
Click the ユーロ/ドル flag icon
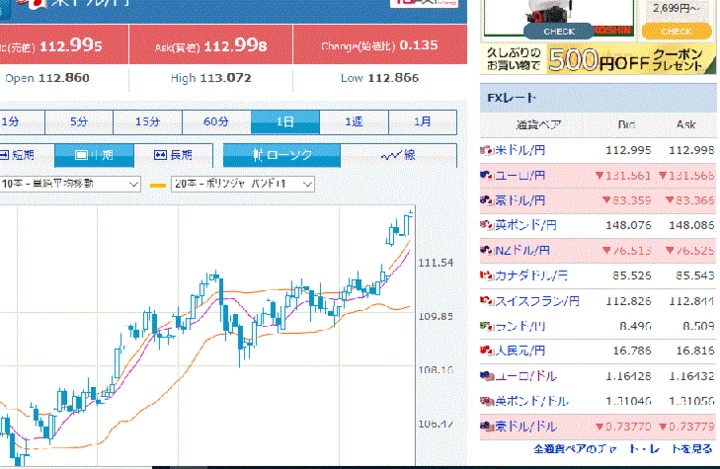point(487,376)
